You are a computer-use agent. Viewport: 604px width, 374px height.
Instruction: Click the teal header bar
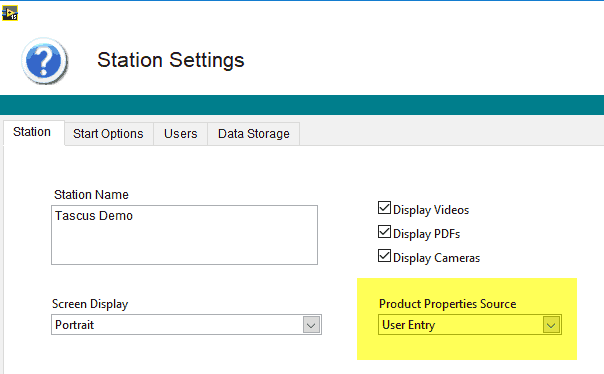302,105
